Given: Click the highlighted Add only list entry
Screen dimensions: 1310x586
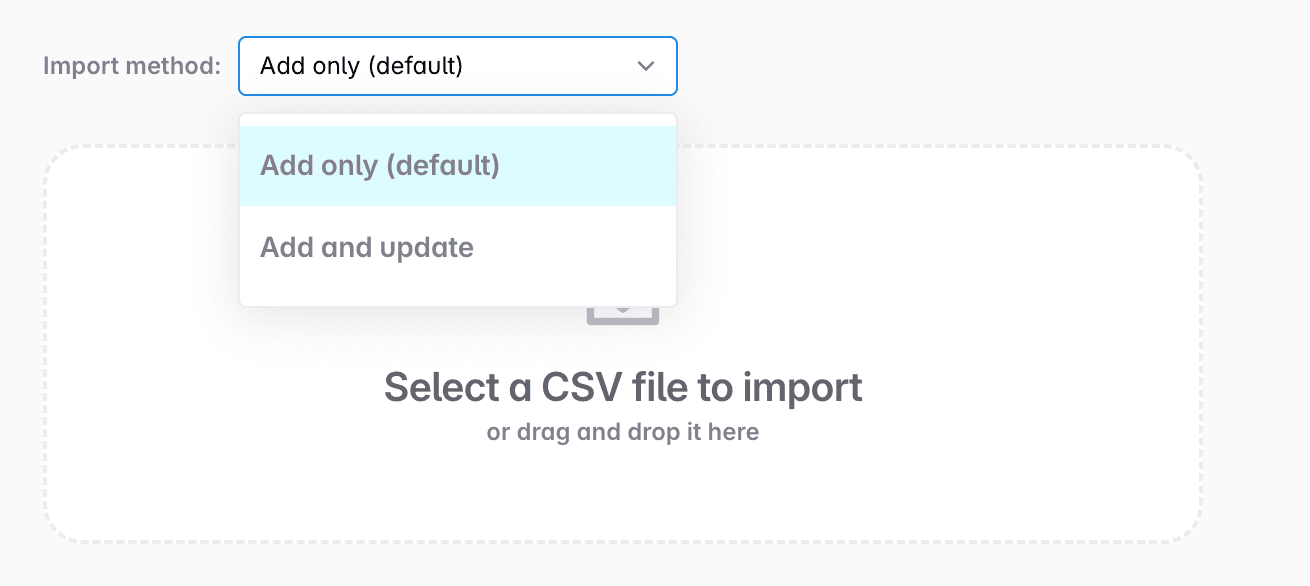Looking at the screenshot, I should click(x=380, y=165).
